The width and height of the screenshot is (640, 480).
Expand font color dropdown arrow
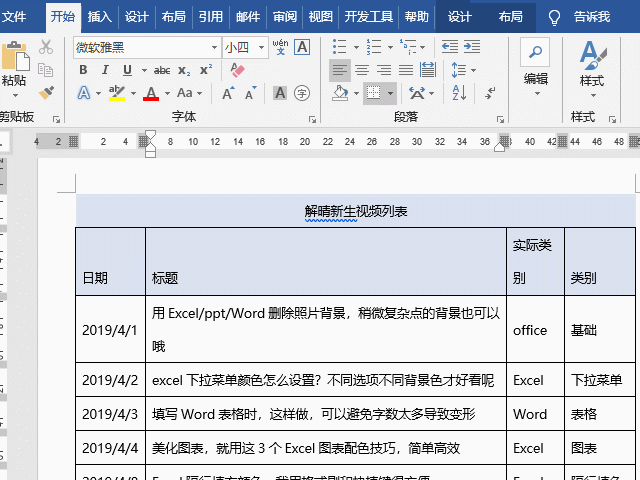pyautogui.click(x=167, y=93)
